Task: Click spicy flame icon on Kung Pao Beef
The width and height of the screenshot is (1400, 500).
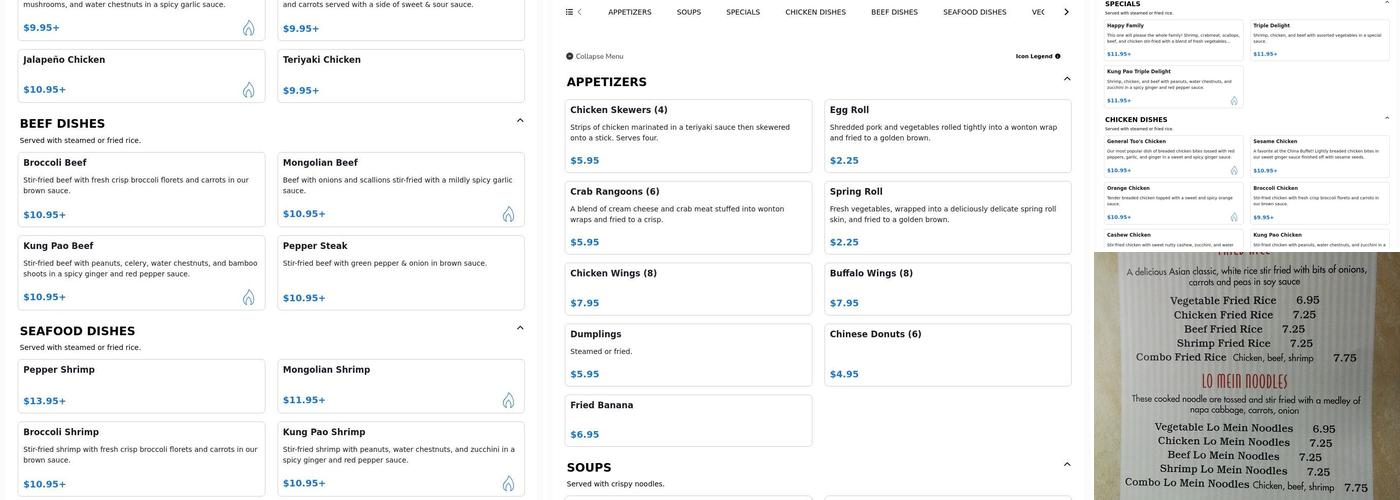Action: coord(248,297)
